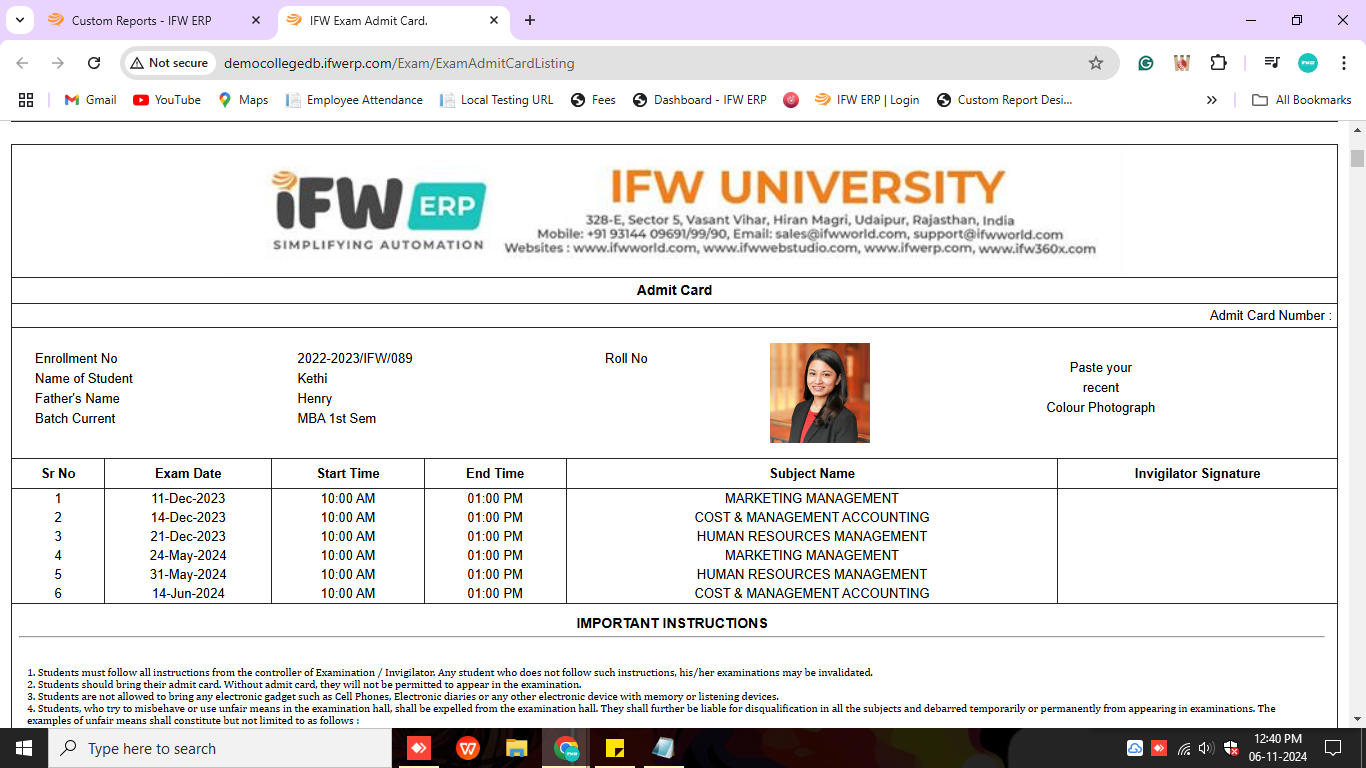Screen dimensions: 1366x768
Task: Open Sticky Notes from the taskbar
Action: (615, 748)
